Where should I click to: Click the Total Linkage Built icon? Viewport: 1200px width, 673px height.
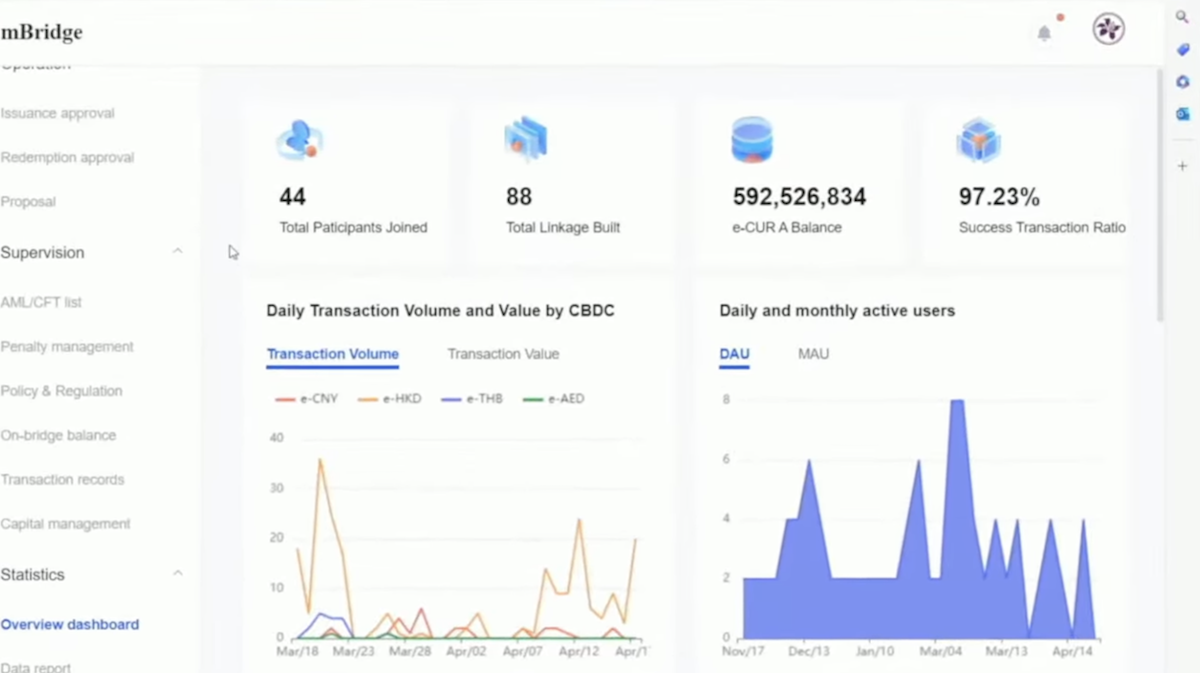[525, 140]
